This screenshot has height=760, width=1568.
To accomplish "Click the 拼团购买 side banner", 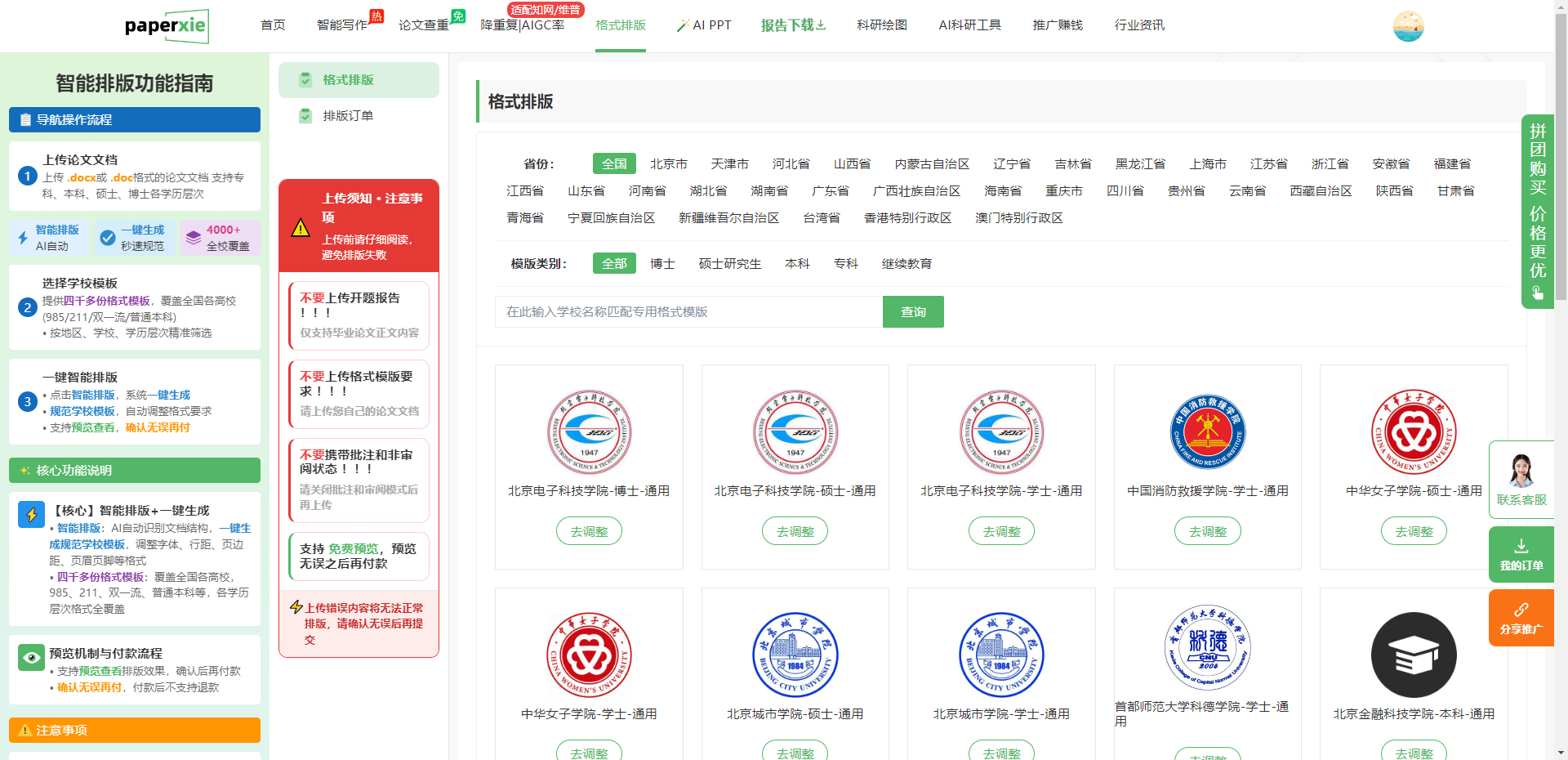I will 1537,211.
